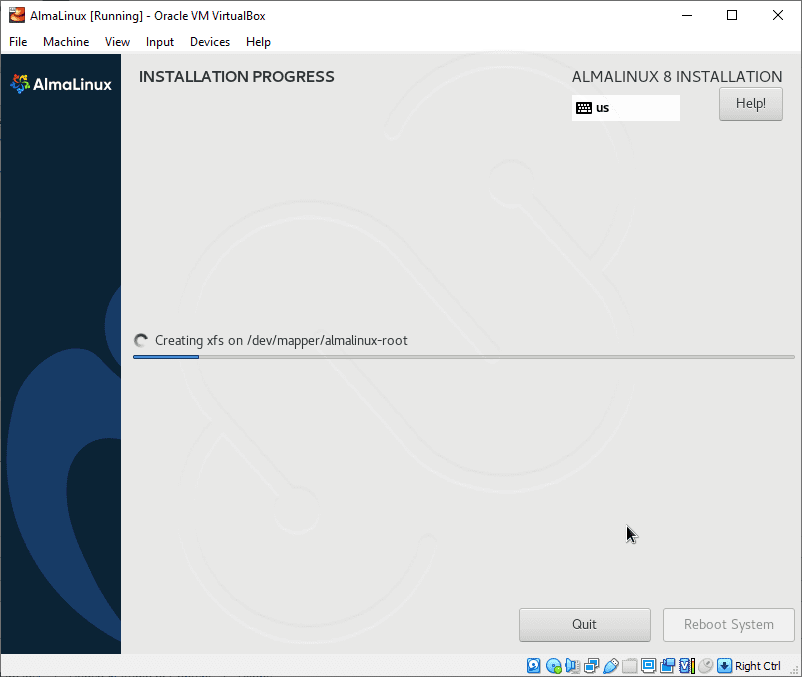Click the AlmaLinux logo in sidebar
The width and height of the screenshot is (802, 677).
[x=61, y=84]
